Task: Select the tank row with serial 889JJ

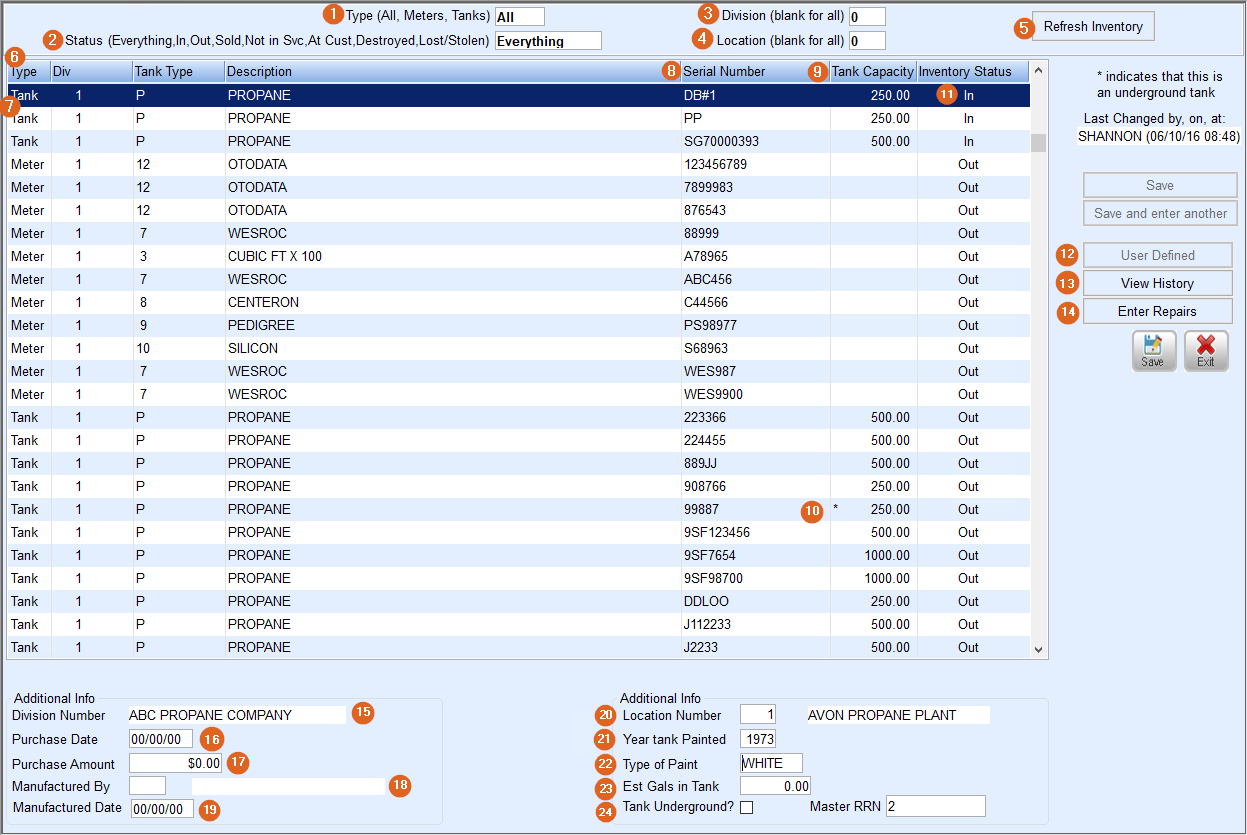Action: (x=519, y=463)
